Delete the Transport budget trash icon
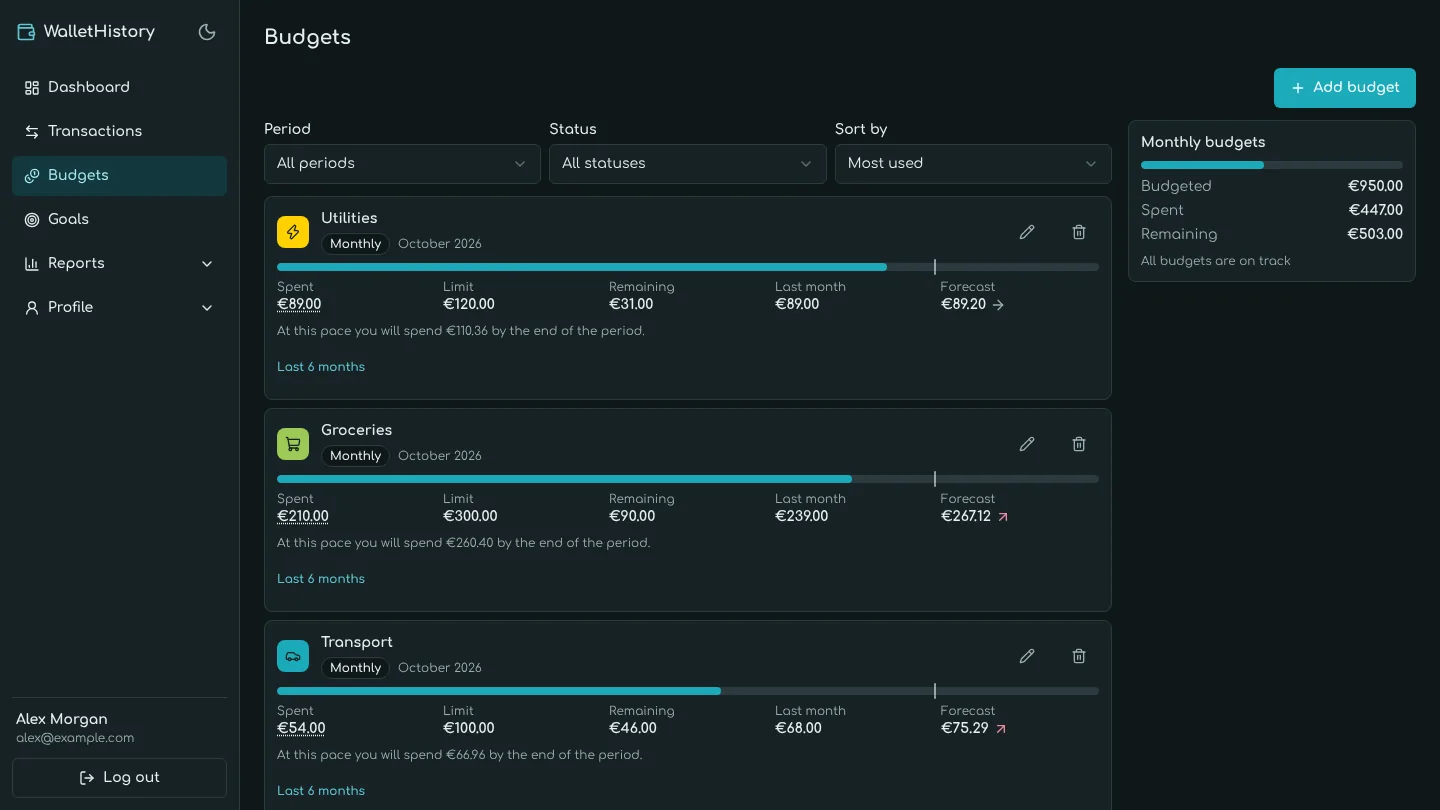The height and width of the screenshot is (810, 1440). pyautogui.click(x=1079, y=656)
